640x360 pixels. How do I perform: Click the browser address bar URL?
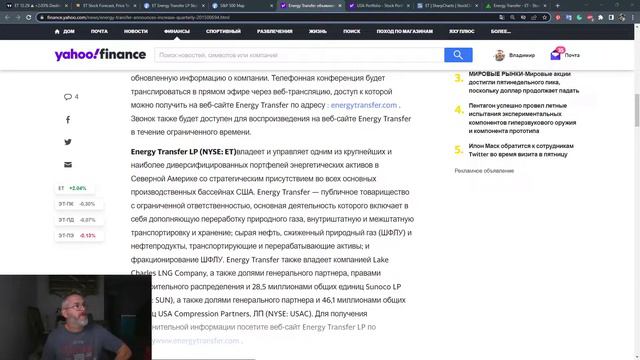coord(138,18)
